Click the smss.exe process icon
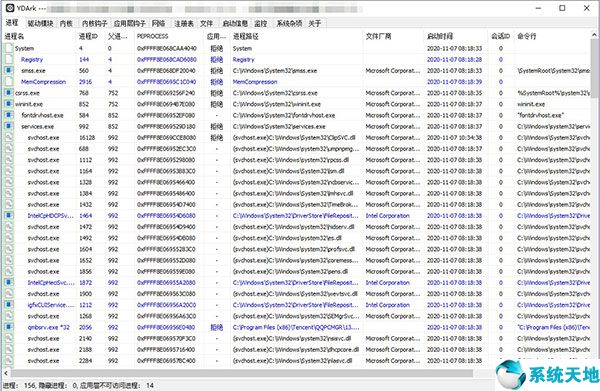Viewport: 600px width, 391px height. coord(9,70)
